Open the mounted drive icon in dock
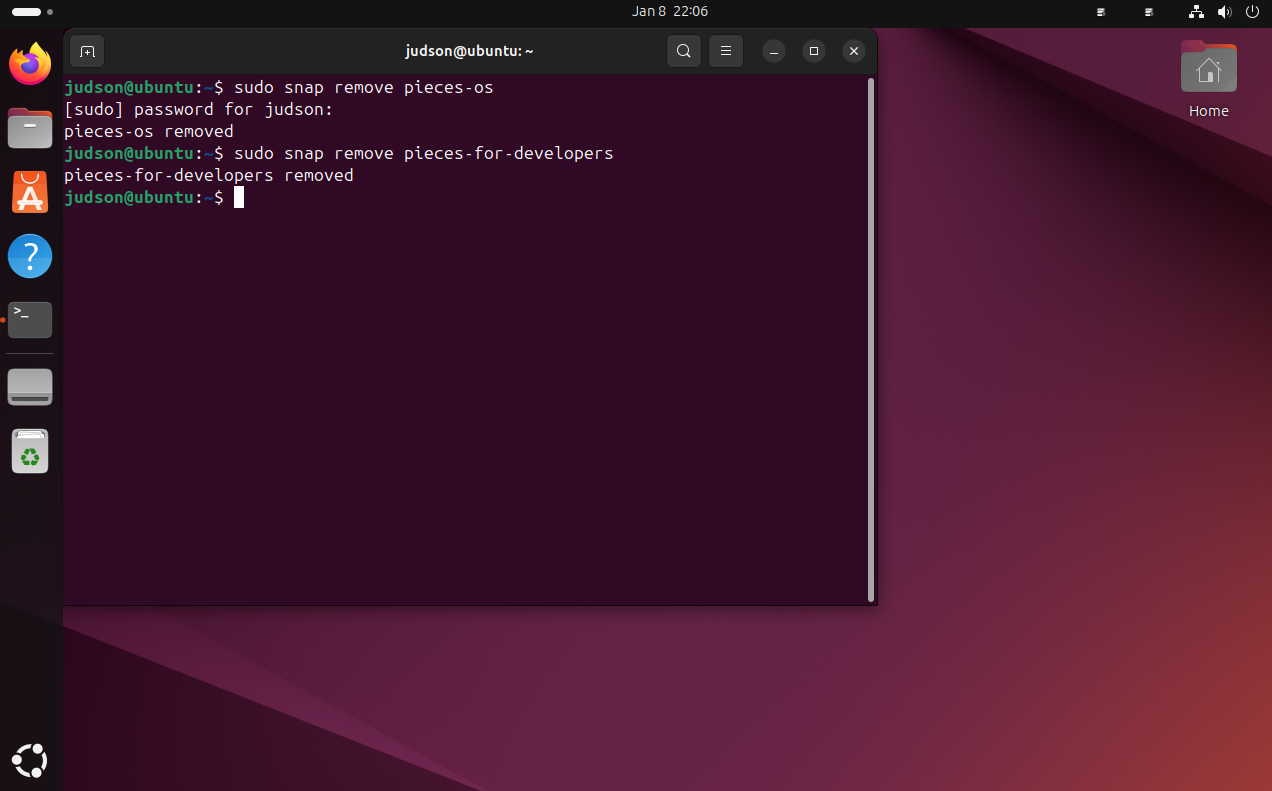 (30, 387)
